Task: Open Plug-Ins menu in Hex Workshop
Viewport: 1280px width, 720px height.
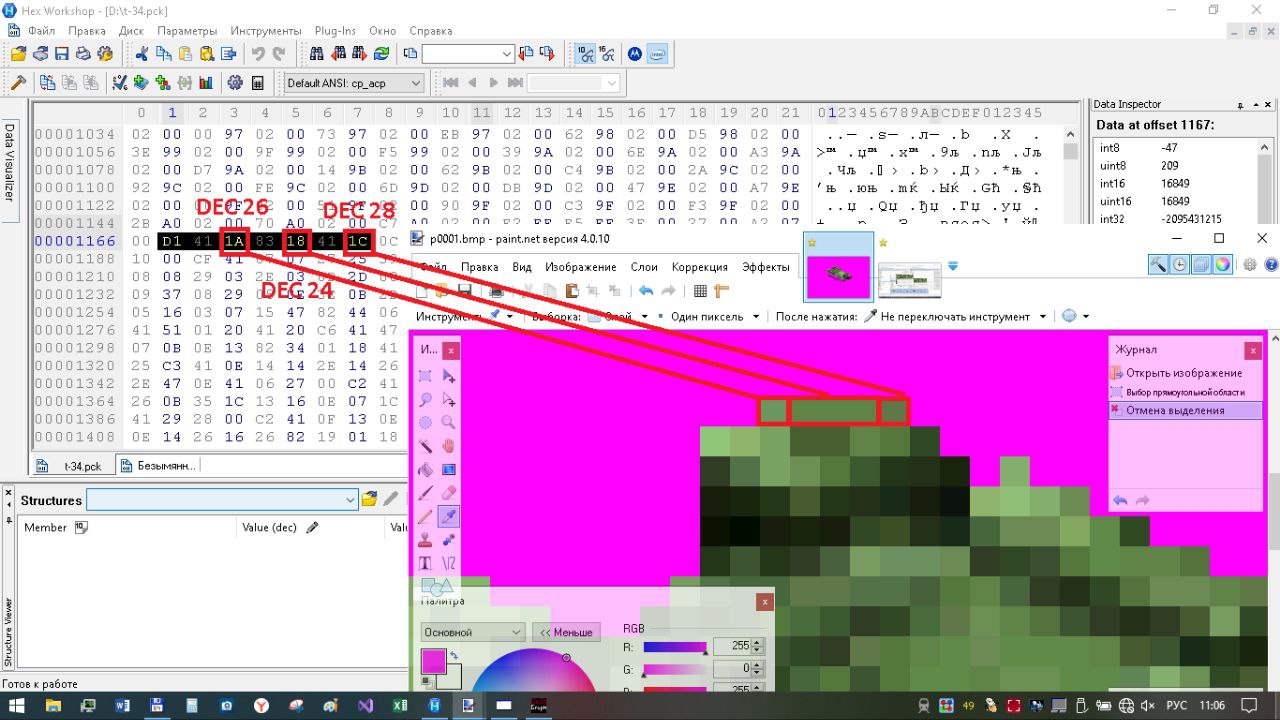Action: 336,31
